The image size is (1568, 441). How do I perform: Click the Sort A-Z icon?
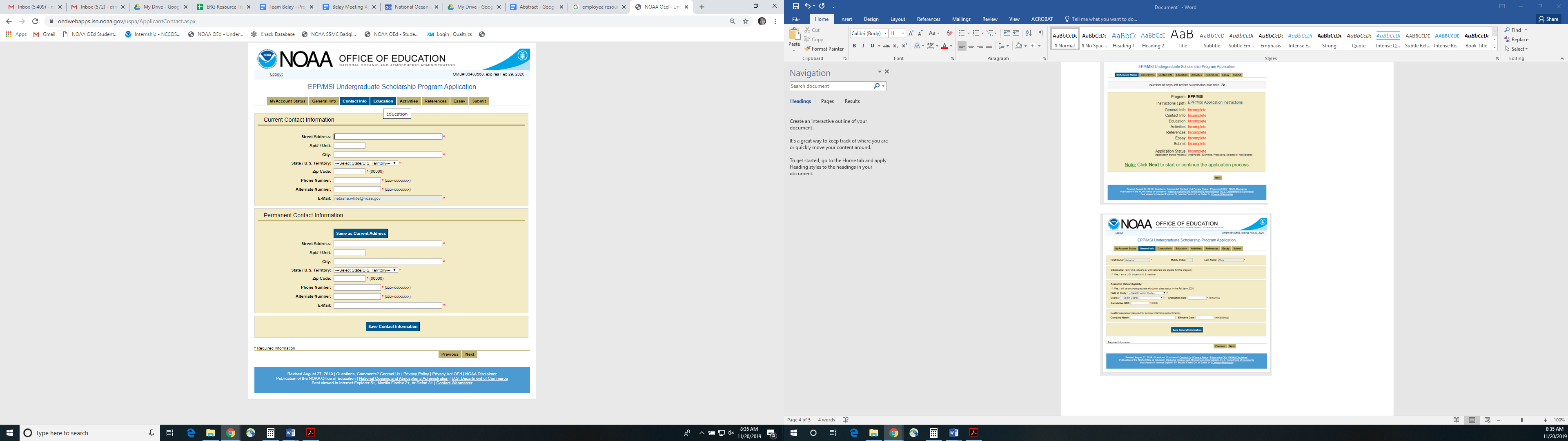click(1029, 33)
